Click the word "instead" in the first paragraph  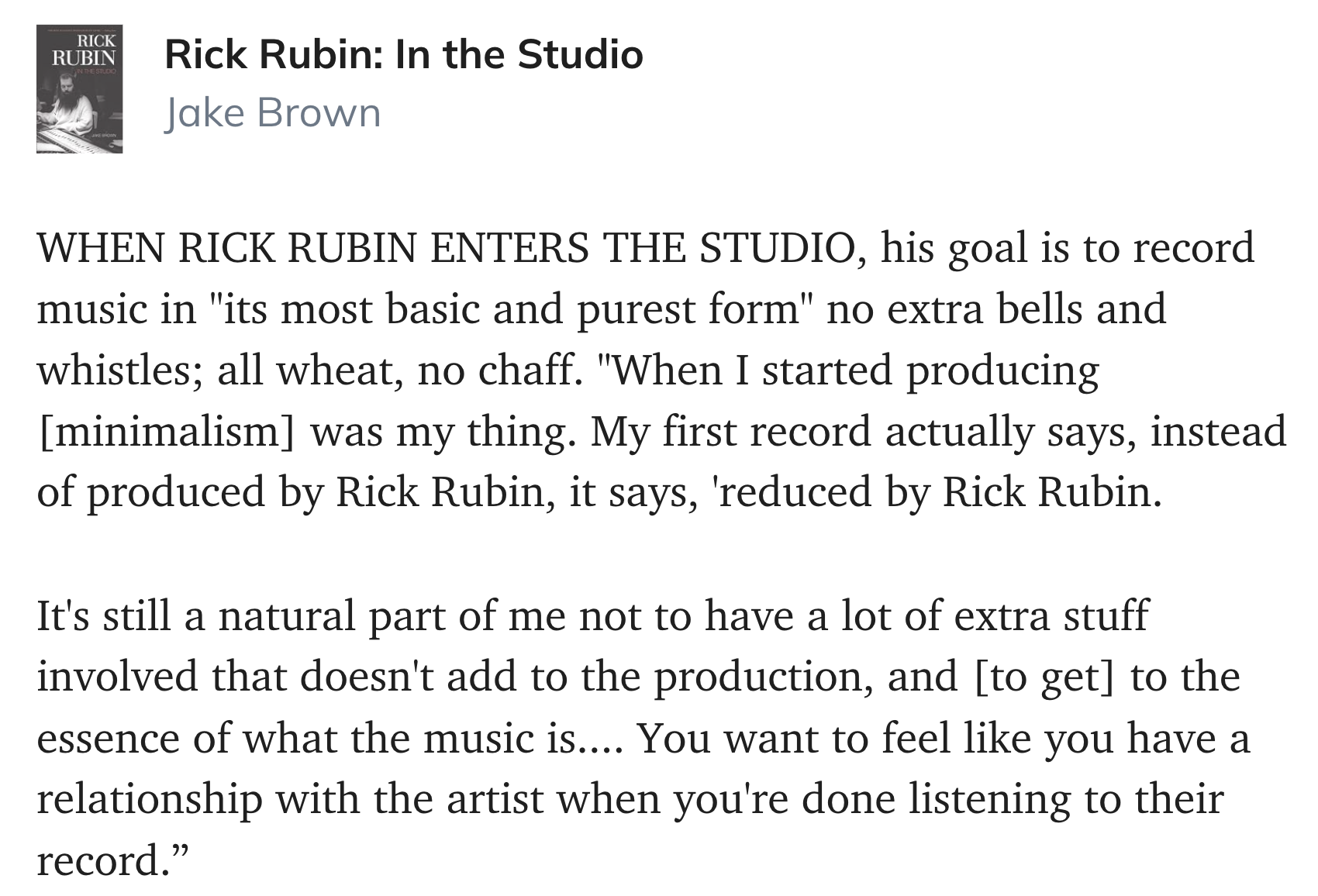pyautogui.click(x=1218, y=432)
